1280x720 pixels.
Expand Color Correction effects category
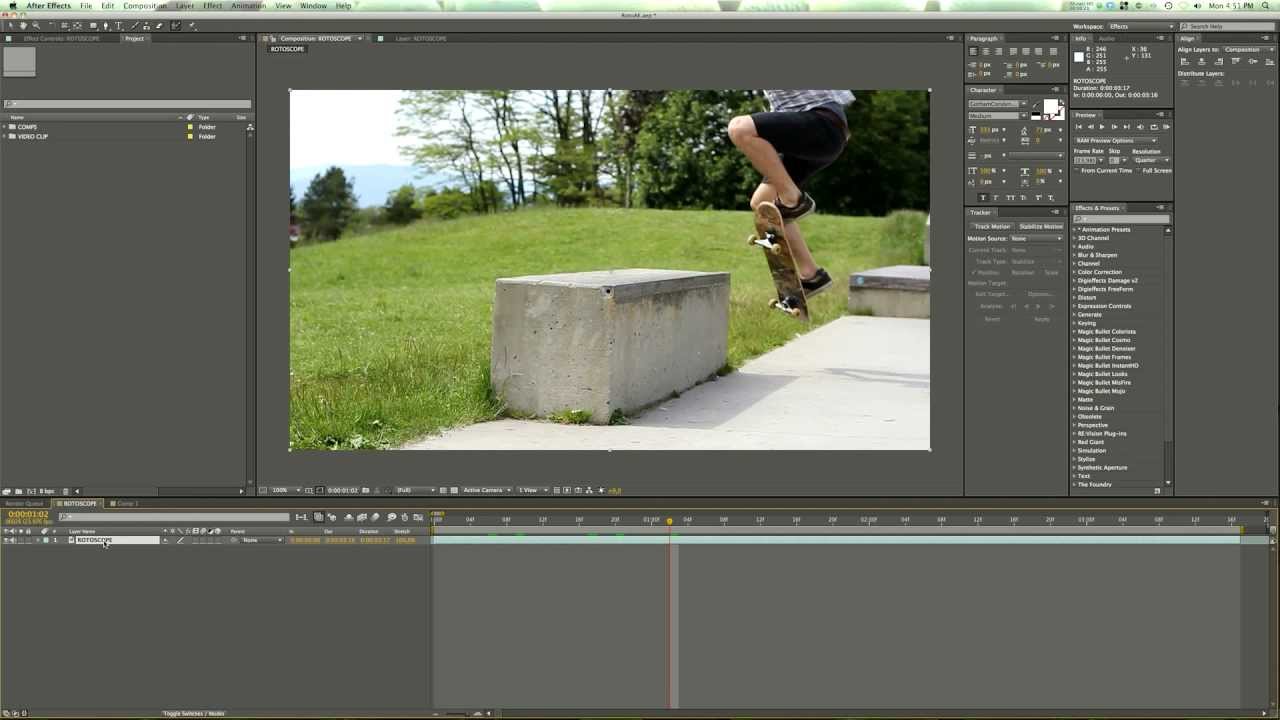click(1076, 272)
